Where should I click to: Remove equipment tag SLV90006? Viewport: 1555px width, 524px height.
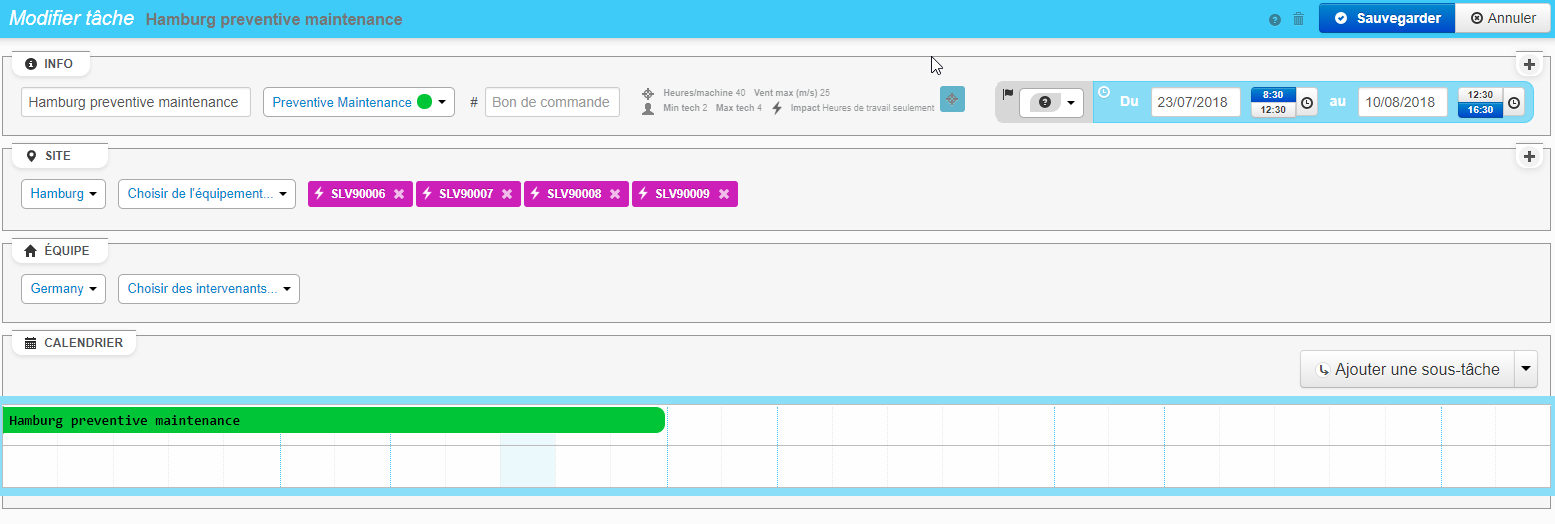[x=399, y=194]
